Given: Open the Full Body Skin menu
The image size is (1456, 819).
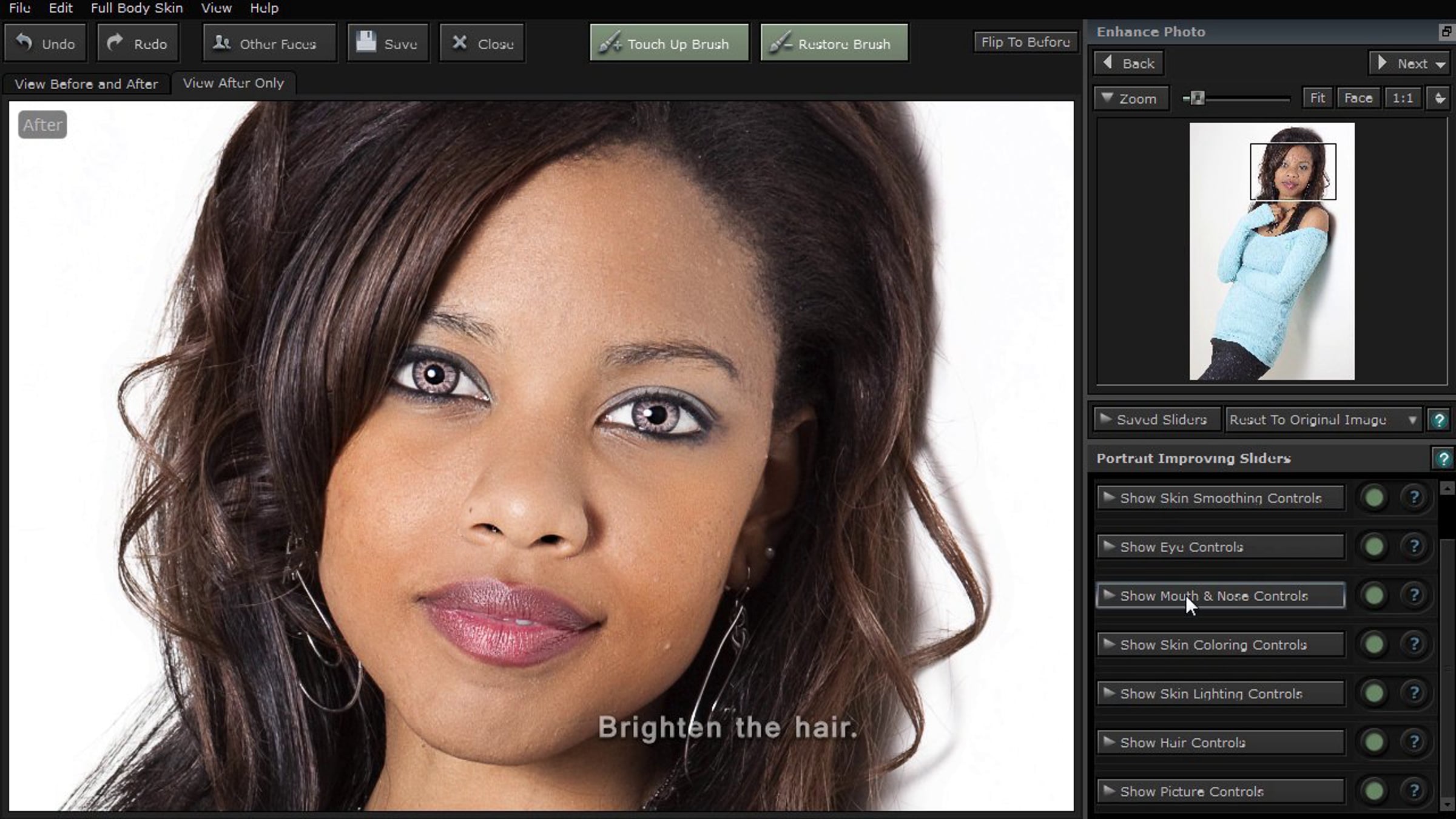Looking at the screenshot, I should coord(136,8).
